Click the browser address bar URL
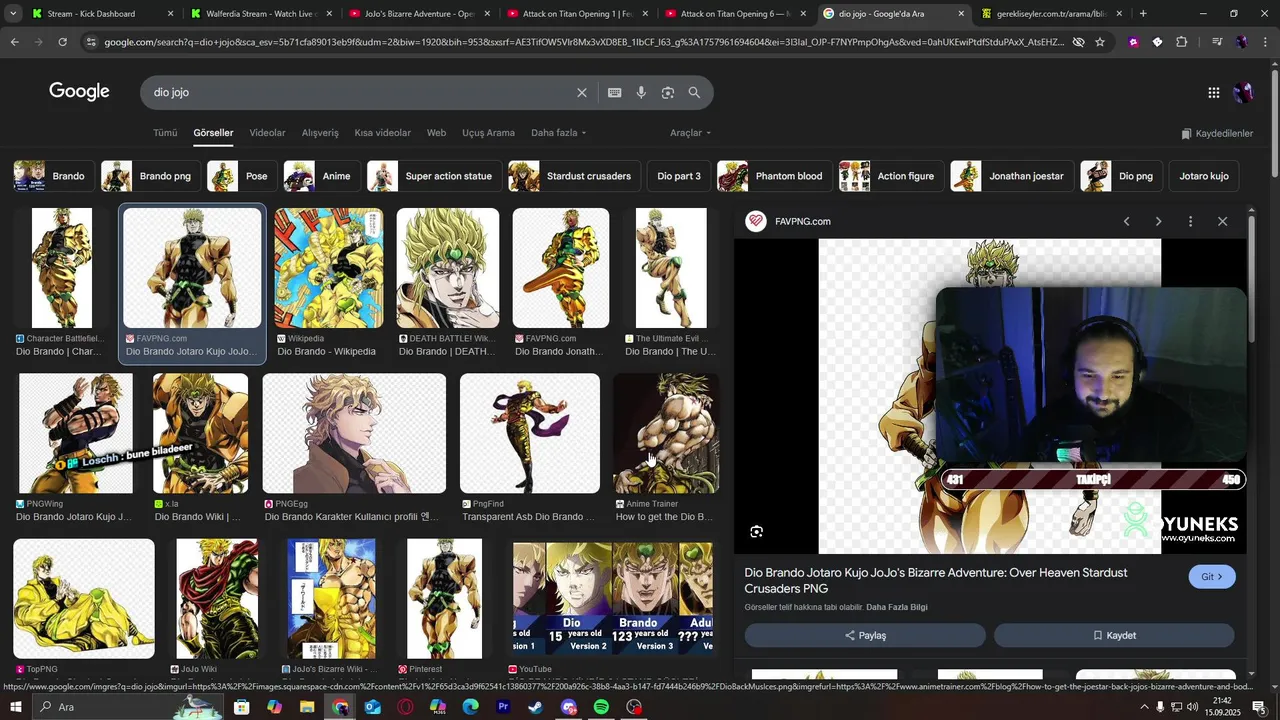This screenshot has width=1280, height=720. [585, 42]
